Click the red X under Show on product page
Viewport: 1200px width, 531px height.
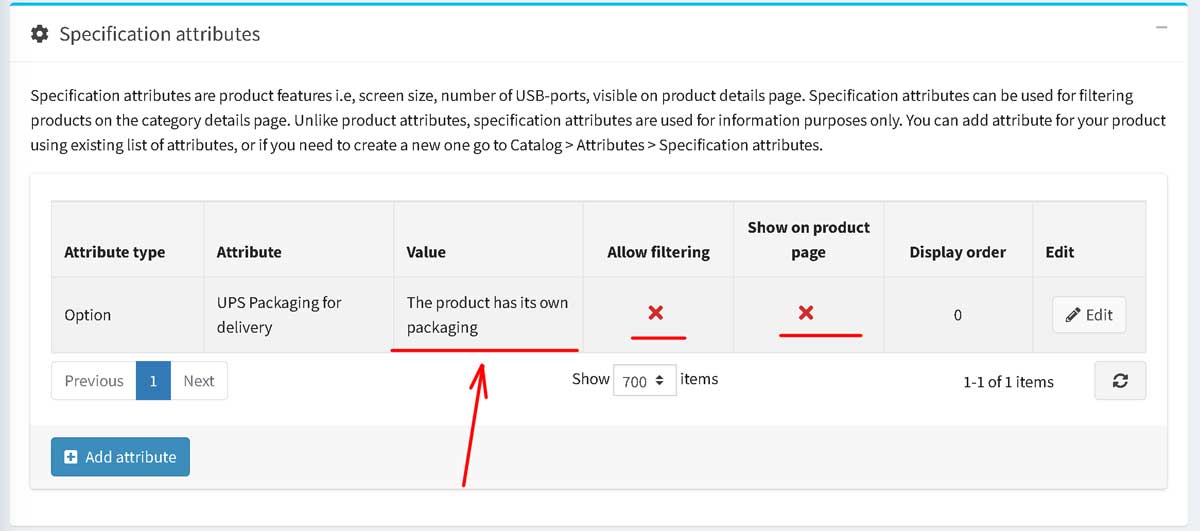[806, 314]
